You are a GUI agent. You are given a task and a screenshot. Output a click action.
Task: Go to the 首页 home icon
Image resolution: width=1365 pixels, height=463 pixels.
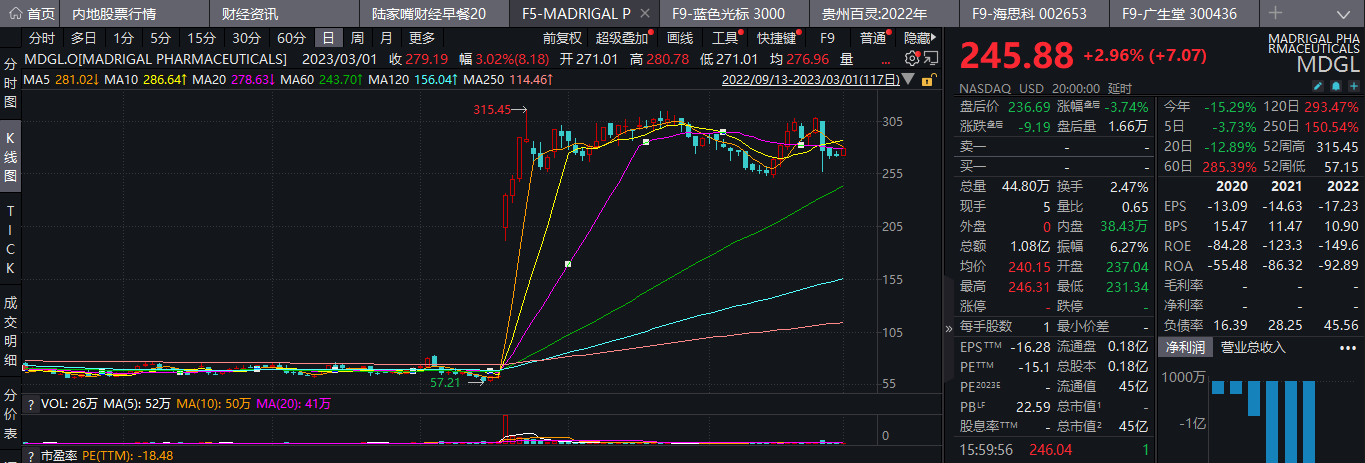(14, 14)
